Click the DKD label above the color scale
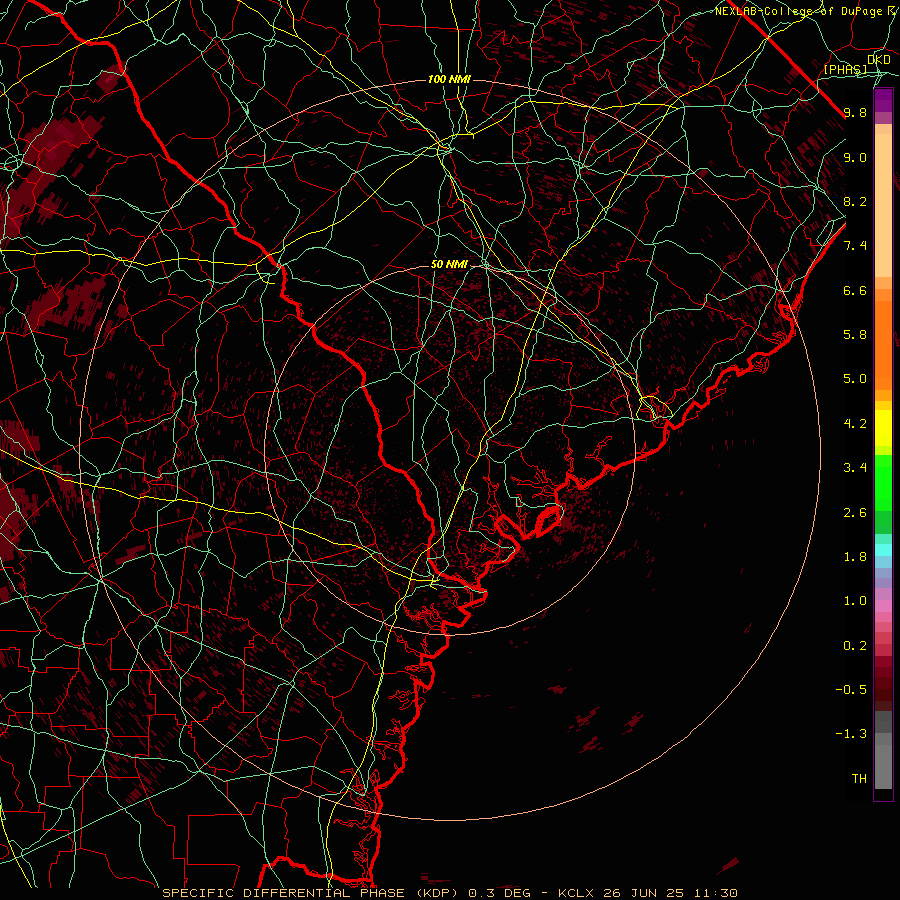The width and height of the screenshot is (900, 900). [879, 59]
